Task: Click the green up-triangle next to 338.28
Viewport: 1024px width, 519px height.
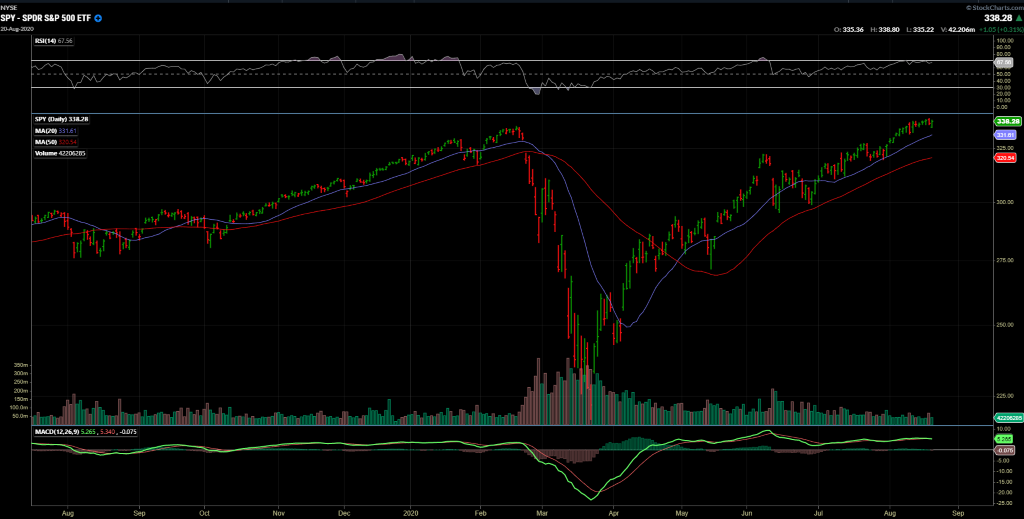Action: click(1017, 19)
